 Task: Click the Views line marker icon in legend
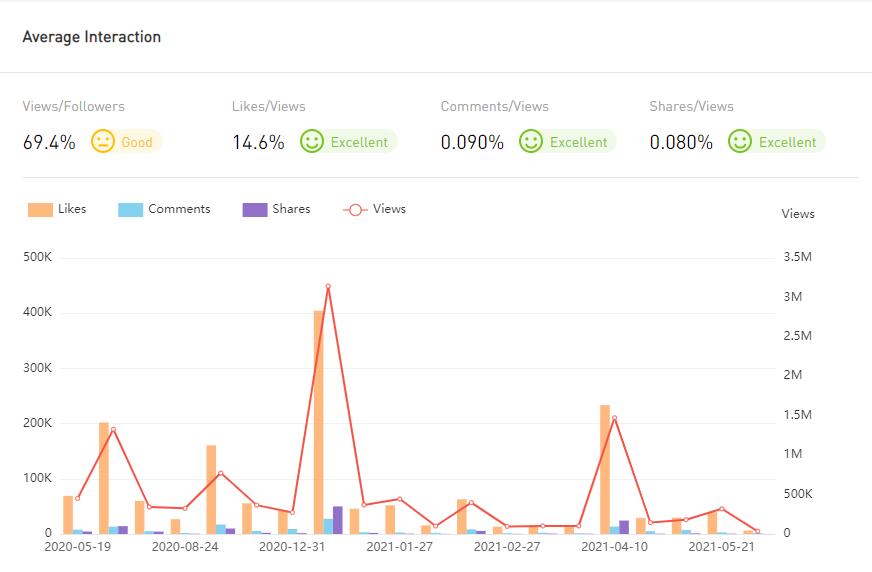pyautogui.click(x=355, y=210)
